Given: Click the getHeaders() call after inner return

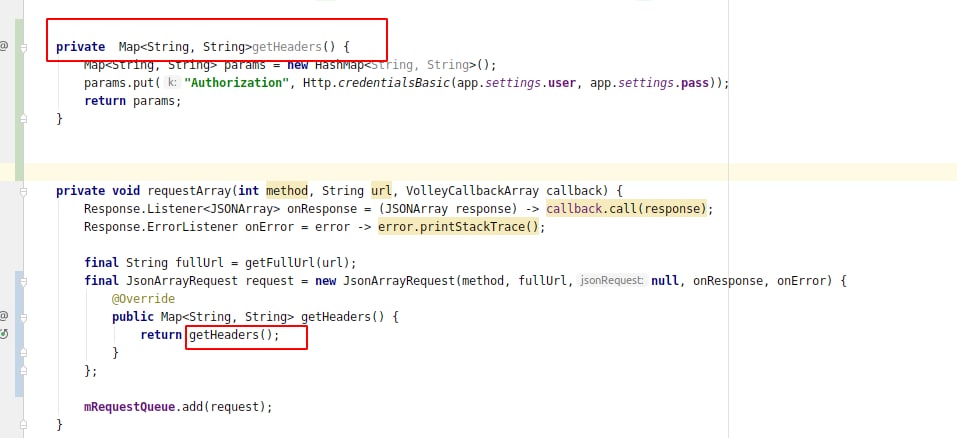Looking at the screenshot, I should 231,335.
